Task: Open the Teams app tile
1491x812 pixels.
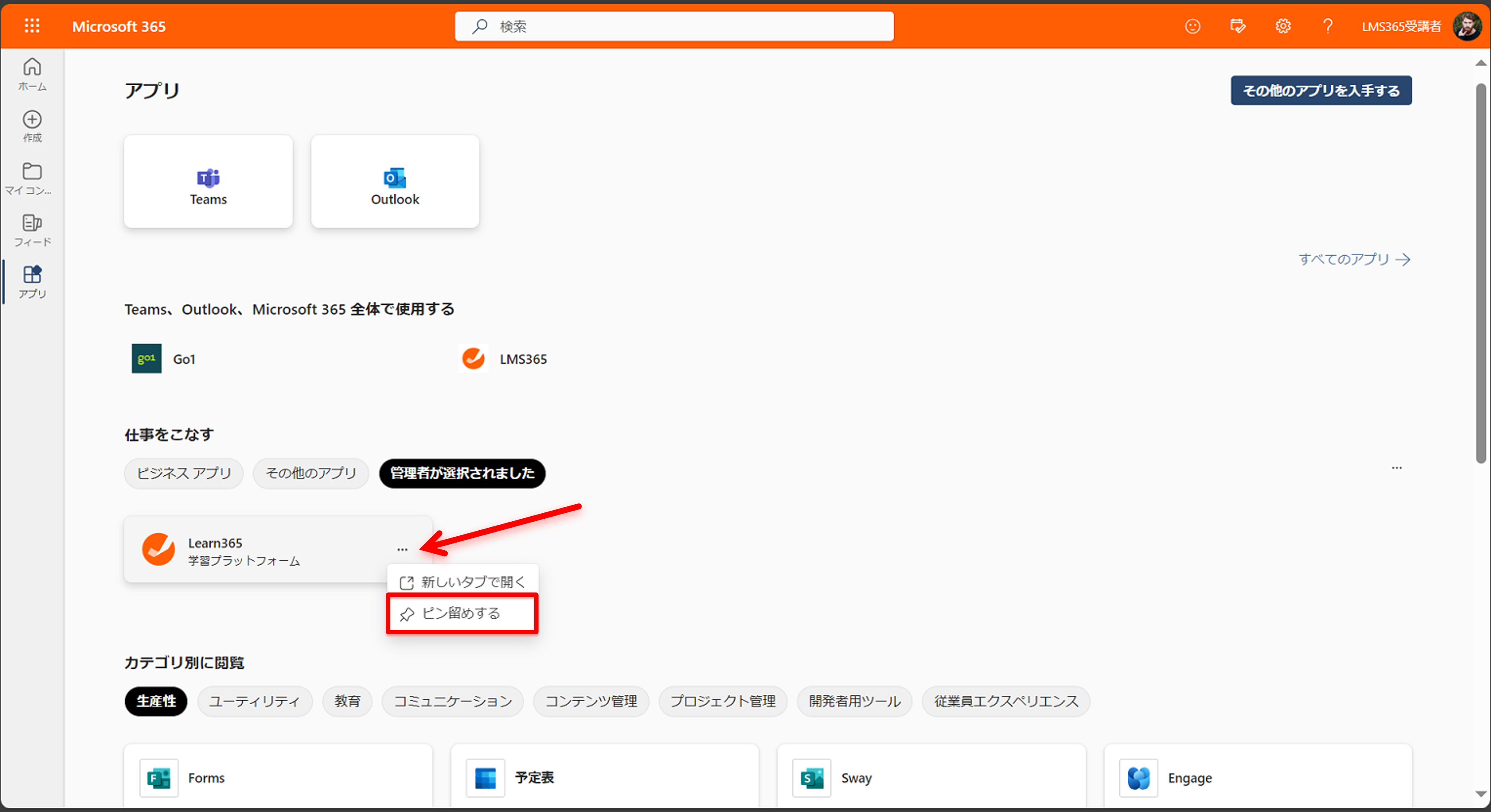Action: click(208, 181)
